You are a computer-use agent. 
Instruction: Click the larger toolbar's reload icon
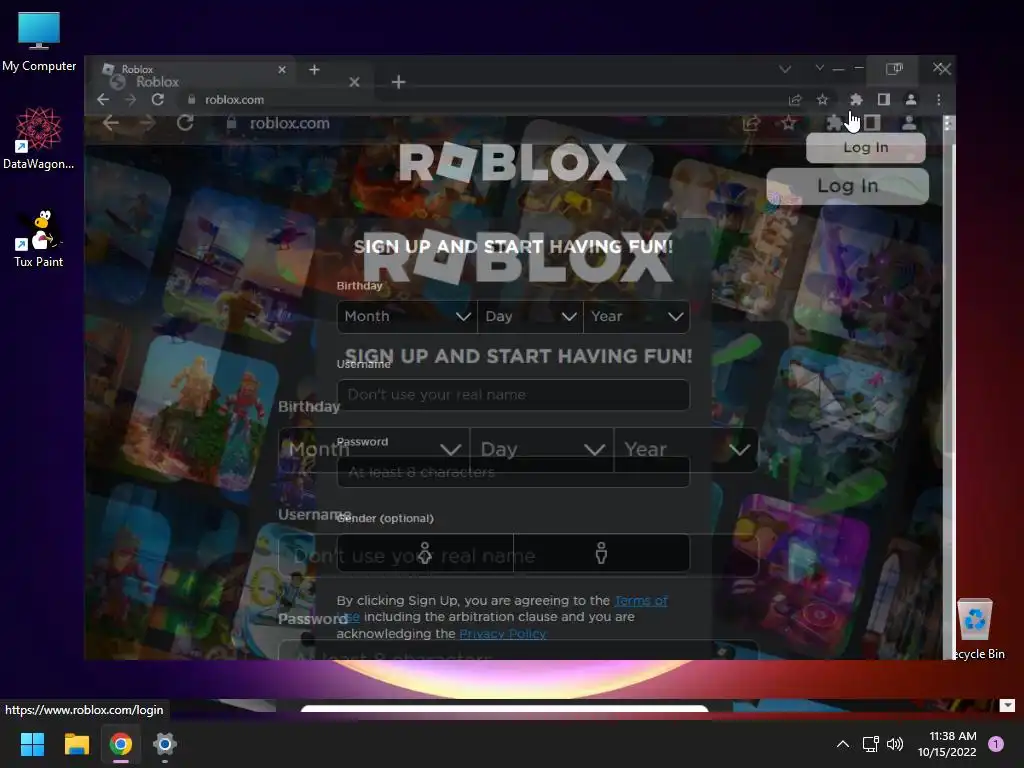(x=185, y=123)
